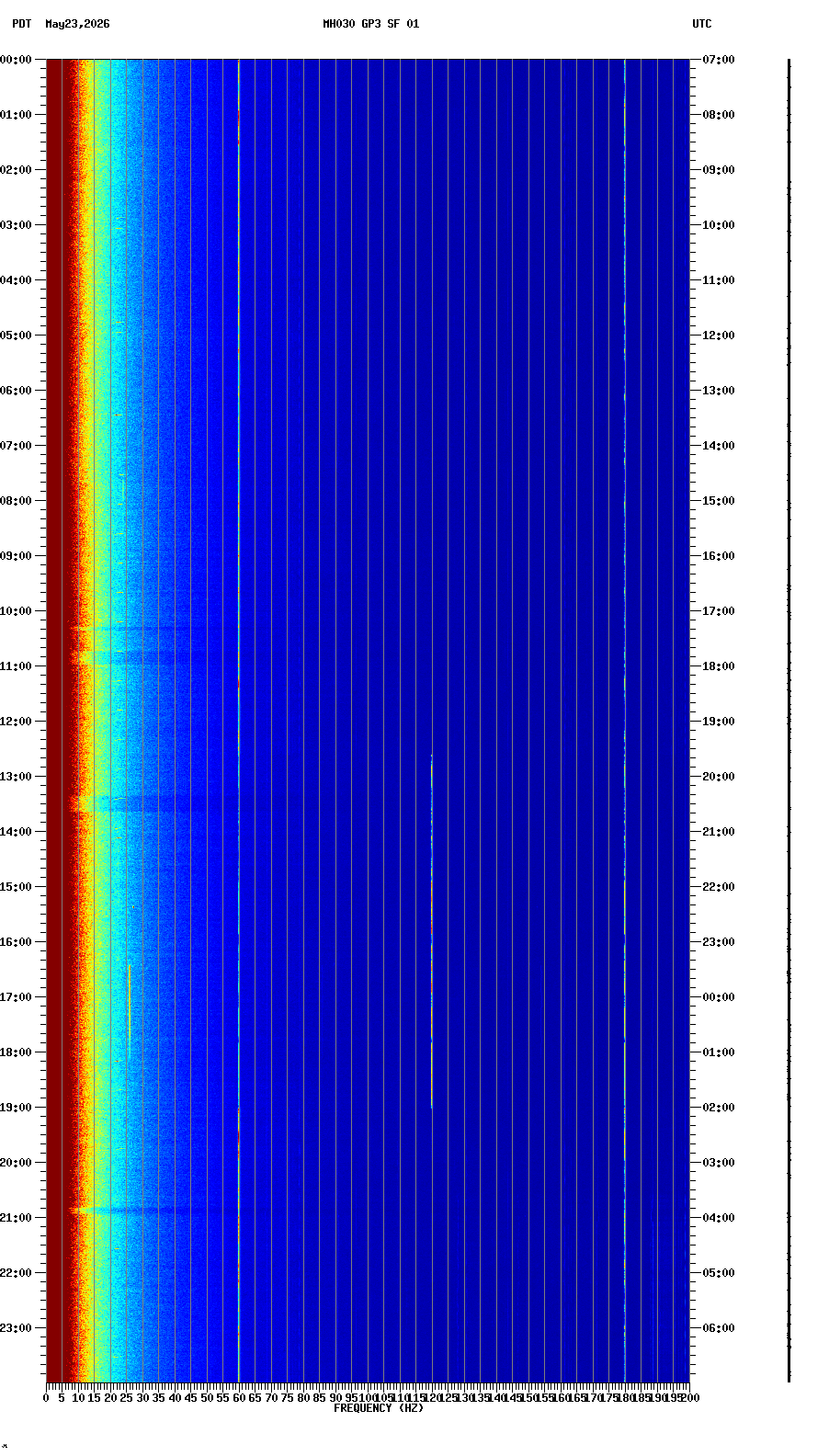Click the 15:00 UTC time label

tap(719, 501)
